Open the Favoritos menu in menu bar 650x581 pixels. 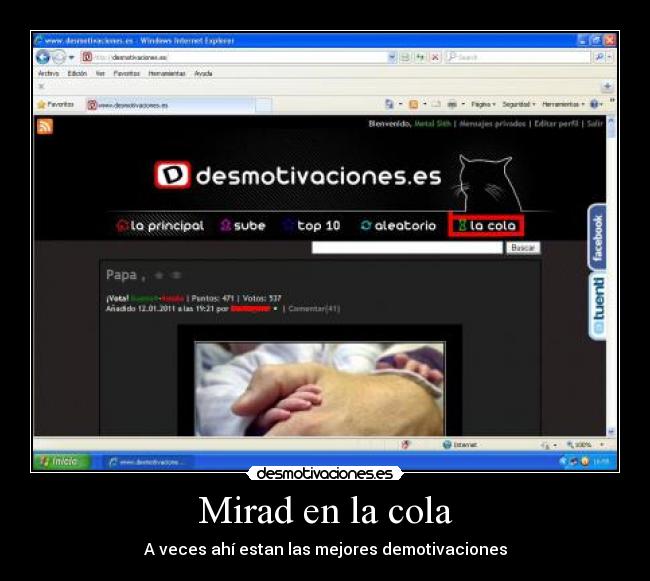pos(126,73)
